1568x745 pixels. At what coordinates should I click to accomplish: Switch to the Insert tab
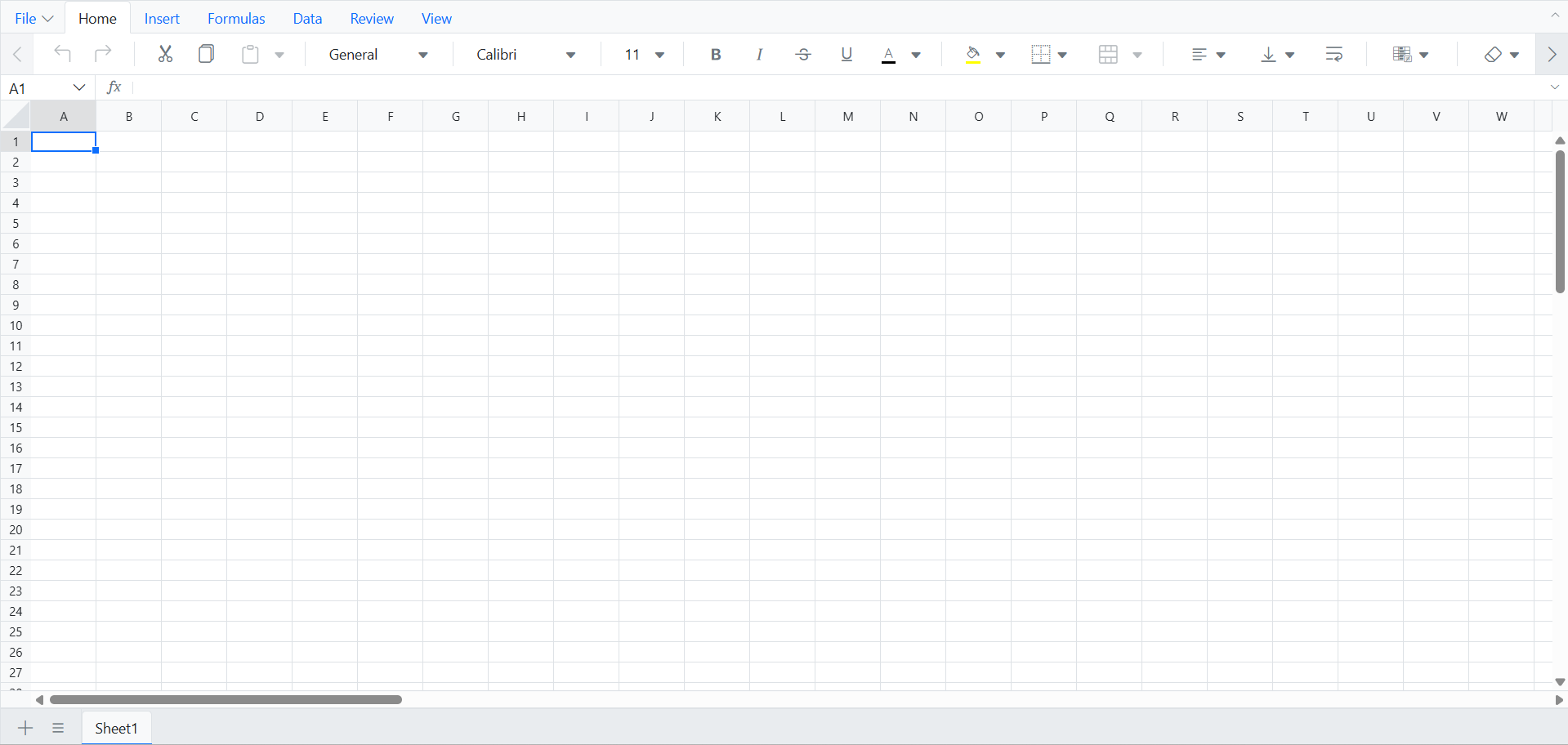pyautogui.click(x=162, y=18)
